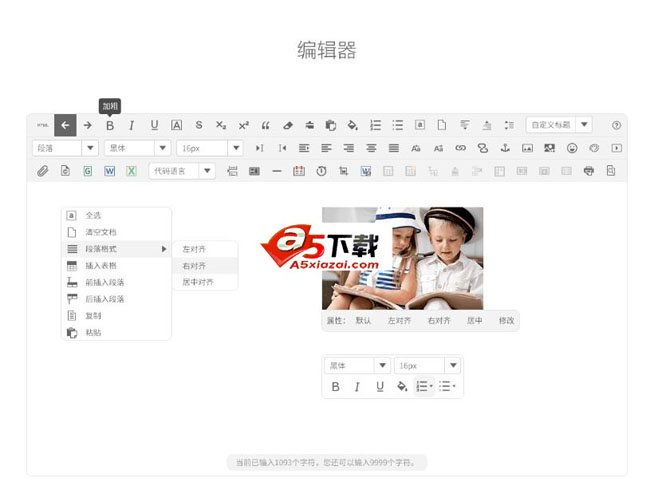Image resolution: width=650 pixels, height=502 pixels.
Task: Toggle bold in the main toolbar
Action: pos(110,125)
